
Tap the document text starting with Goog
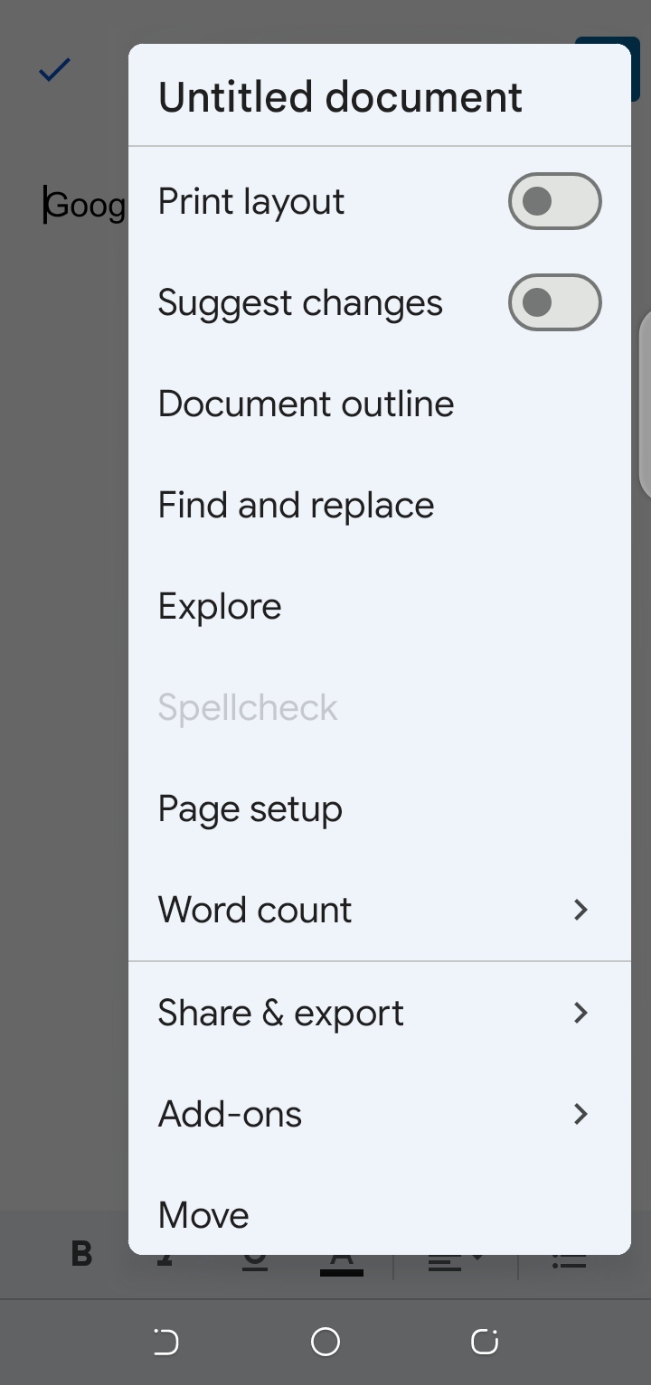85,205
